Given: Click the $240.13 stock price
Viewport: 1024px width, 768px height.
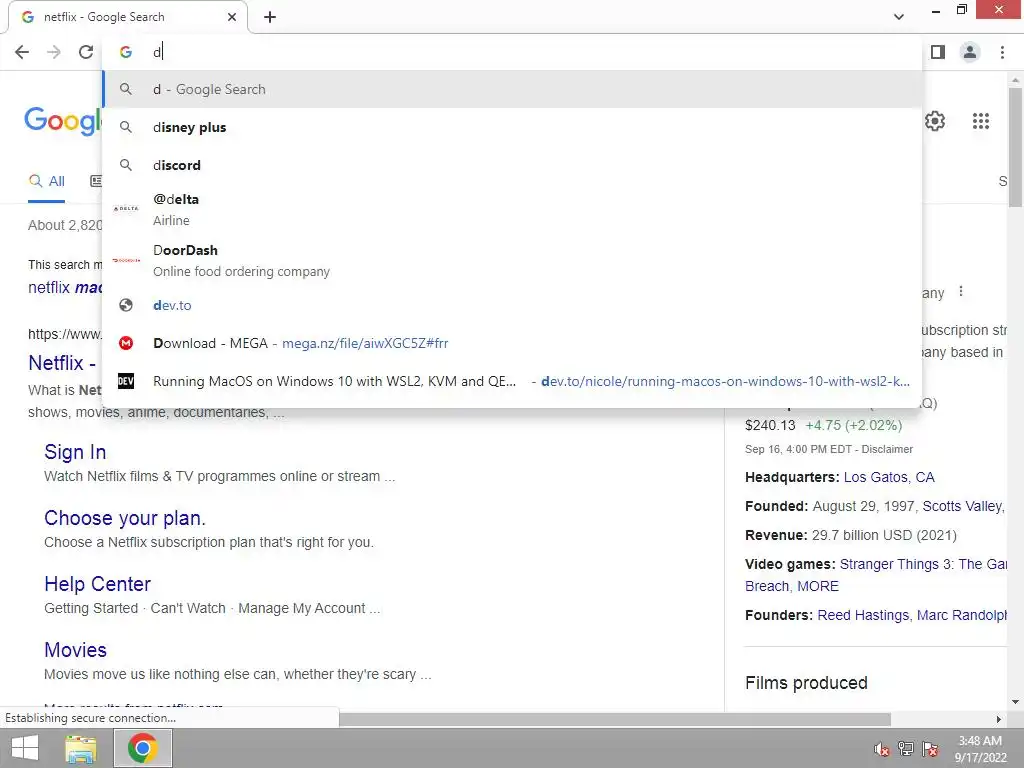Looking at the screenshot, I should click(x=770, y=426).
